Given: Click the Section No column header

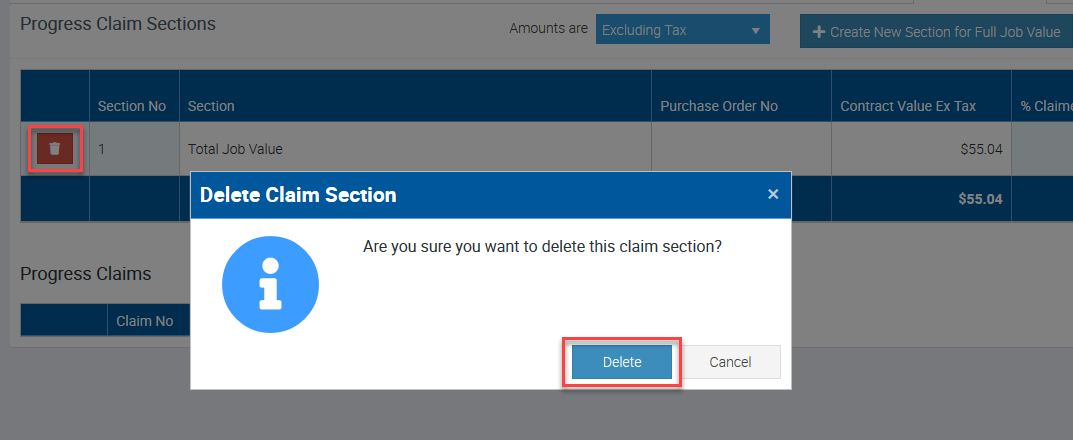Looking at the screenshot, I should (132, 106).
